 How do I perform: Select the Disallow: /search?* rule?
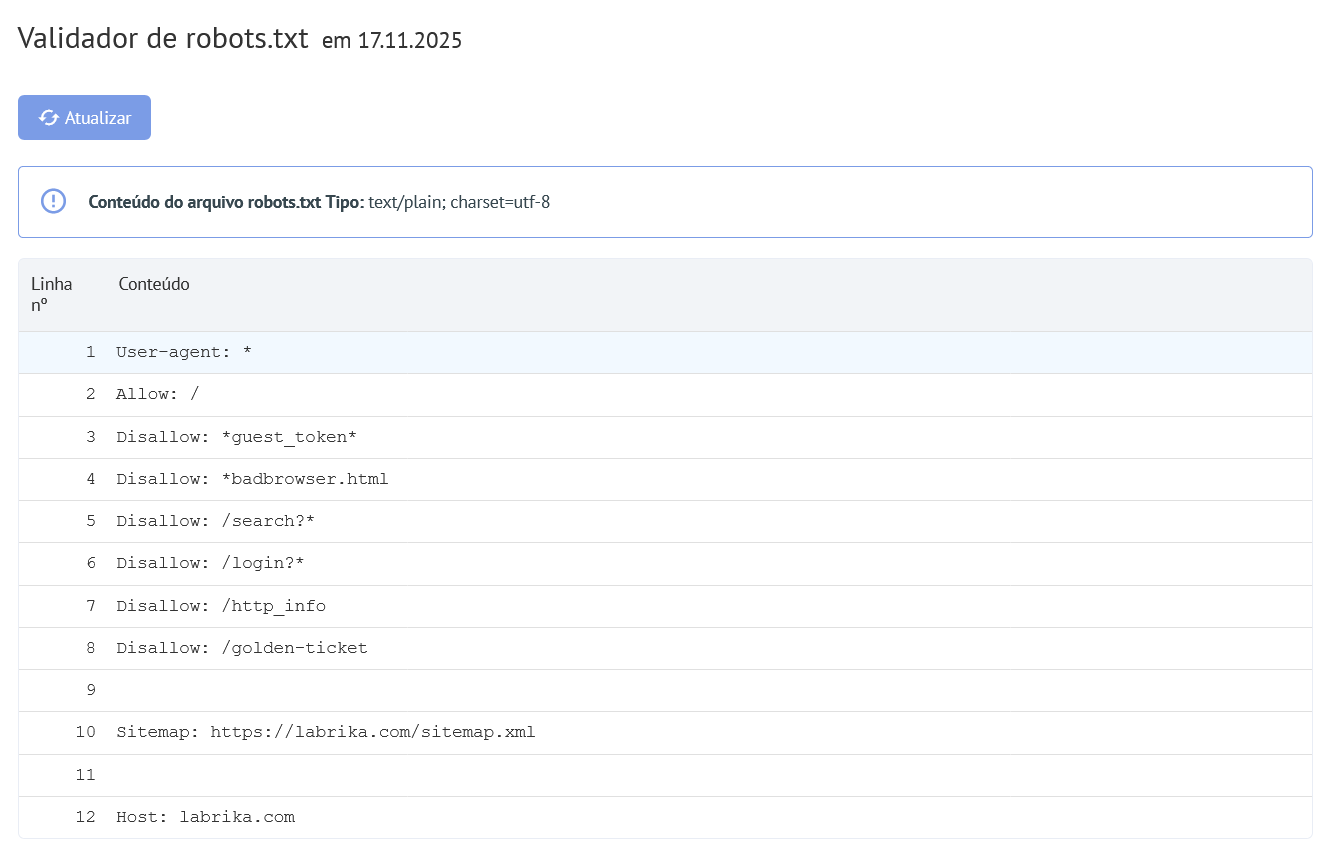(215, 520)
